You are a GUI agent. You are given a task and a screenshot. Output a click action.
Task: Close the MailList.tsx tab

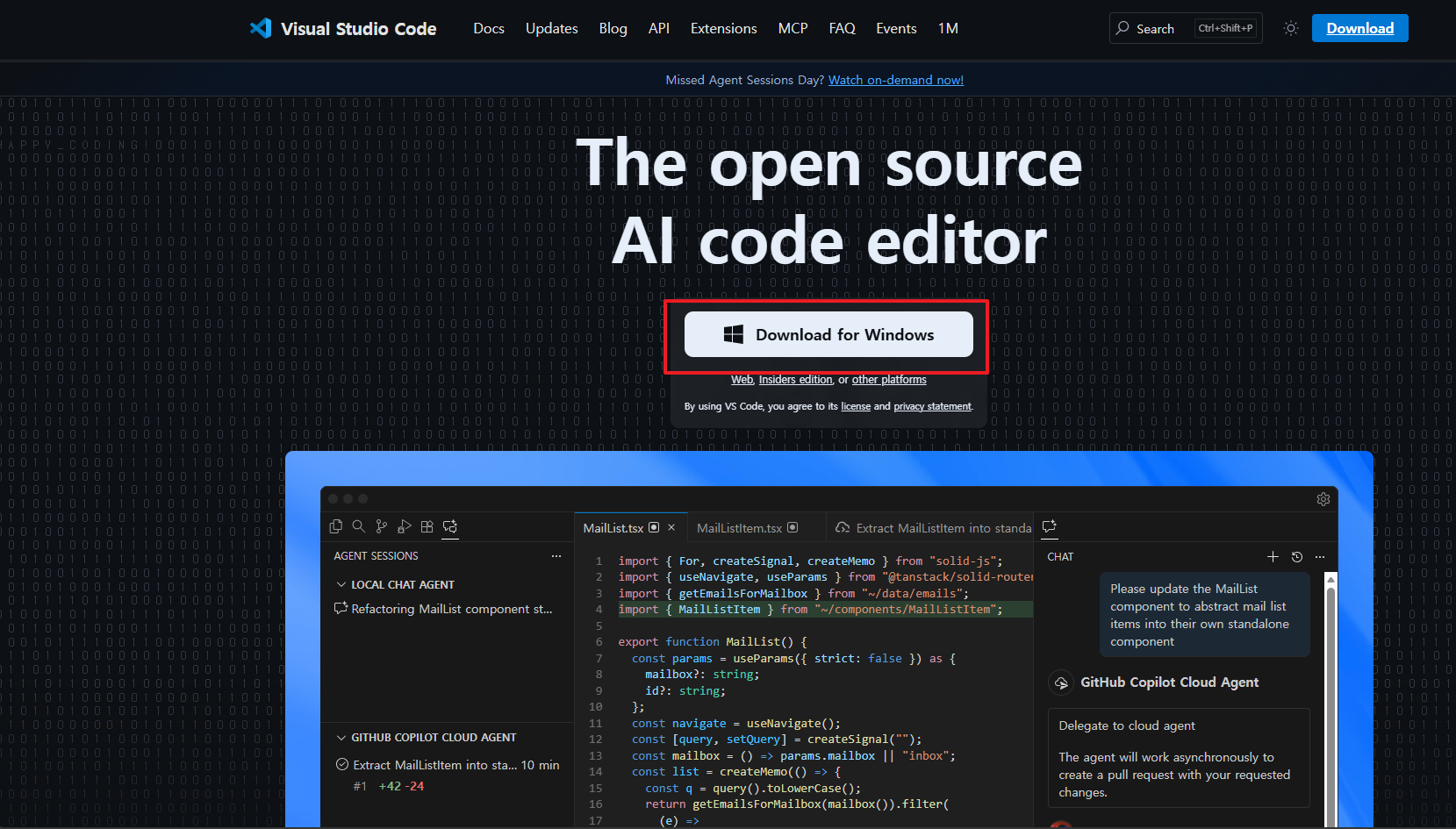pos(671,527)
